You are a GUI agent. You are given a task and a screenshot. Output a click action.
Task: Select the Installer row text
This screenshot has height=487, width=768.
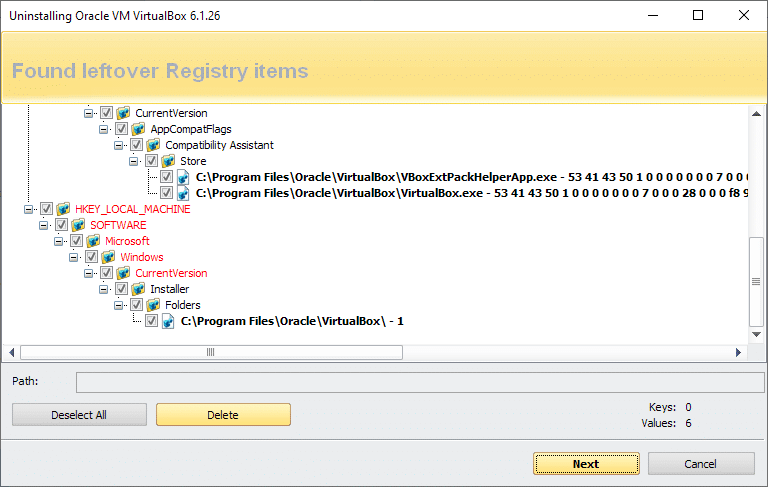169,289
